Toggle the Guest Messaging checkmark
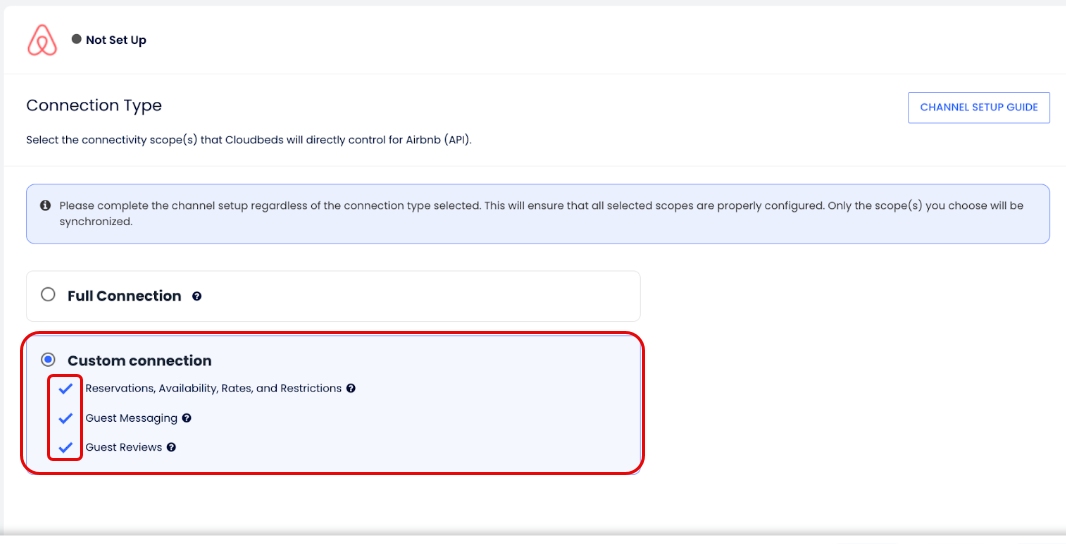Viewport: 1066px width, 544px height. [66, 418]
